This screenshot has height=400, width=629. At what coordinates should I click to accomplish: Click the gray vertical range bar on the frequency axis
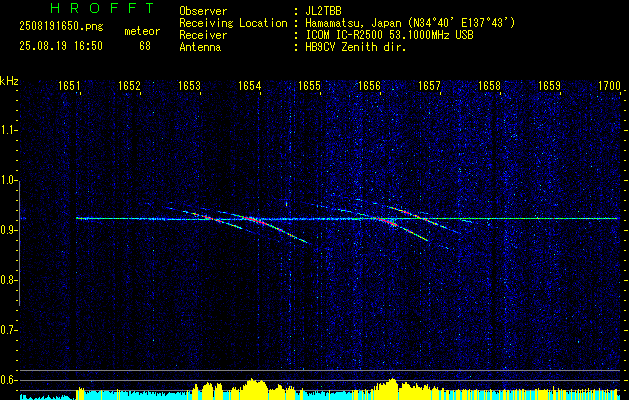click(x=19, y=243)
